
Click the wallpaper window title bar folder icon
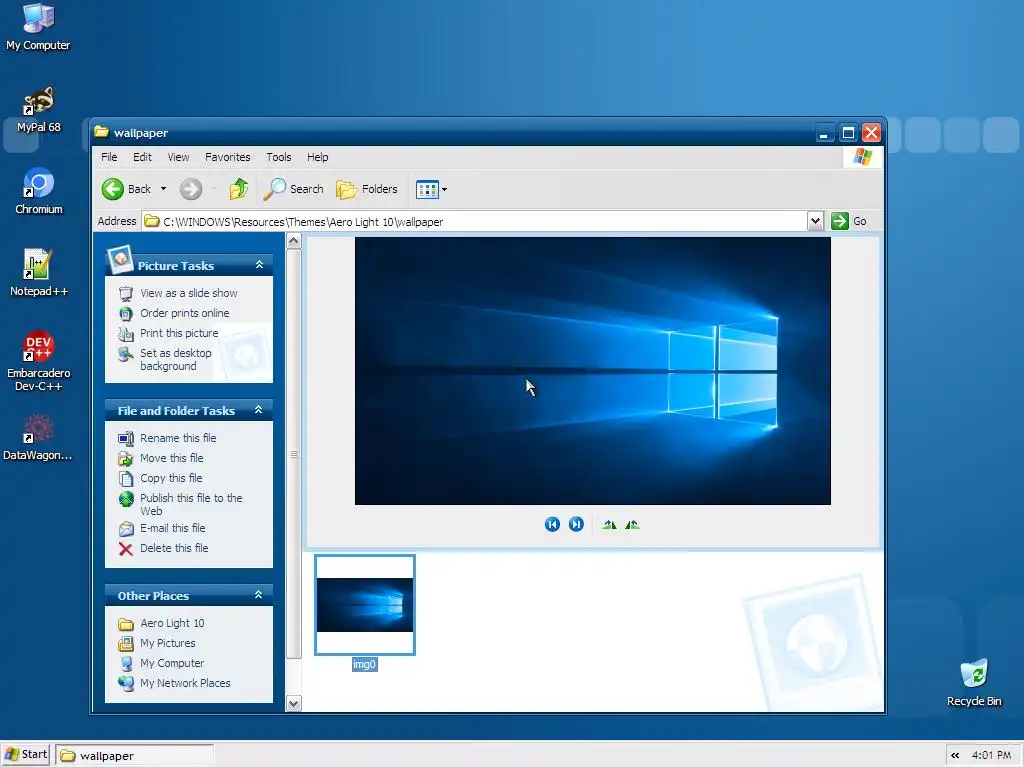[101, 132]
